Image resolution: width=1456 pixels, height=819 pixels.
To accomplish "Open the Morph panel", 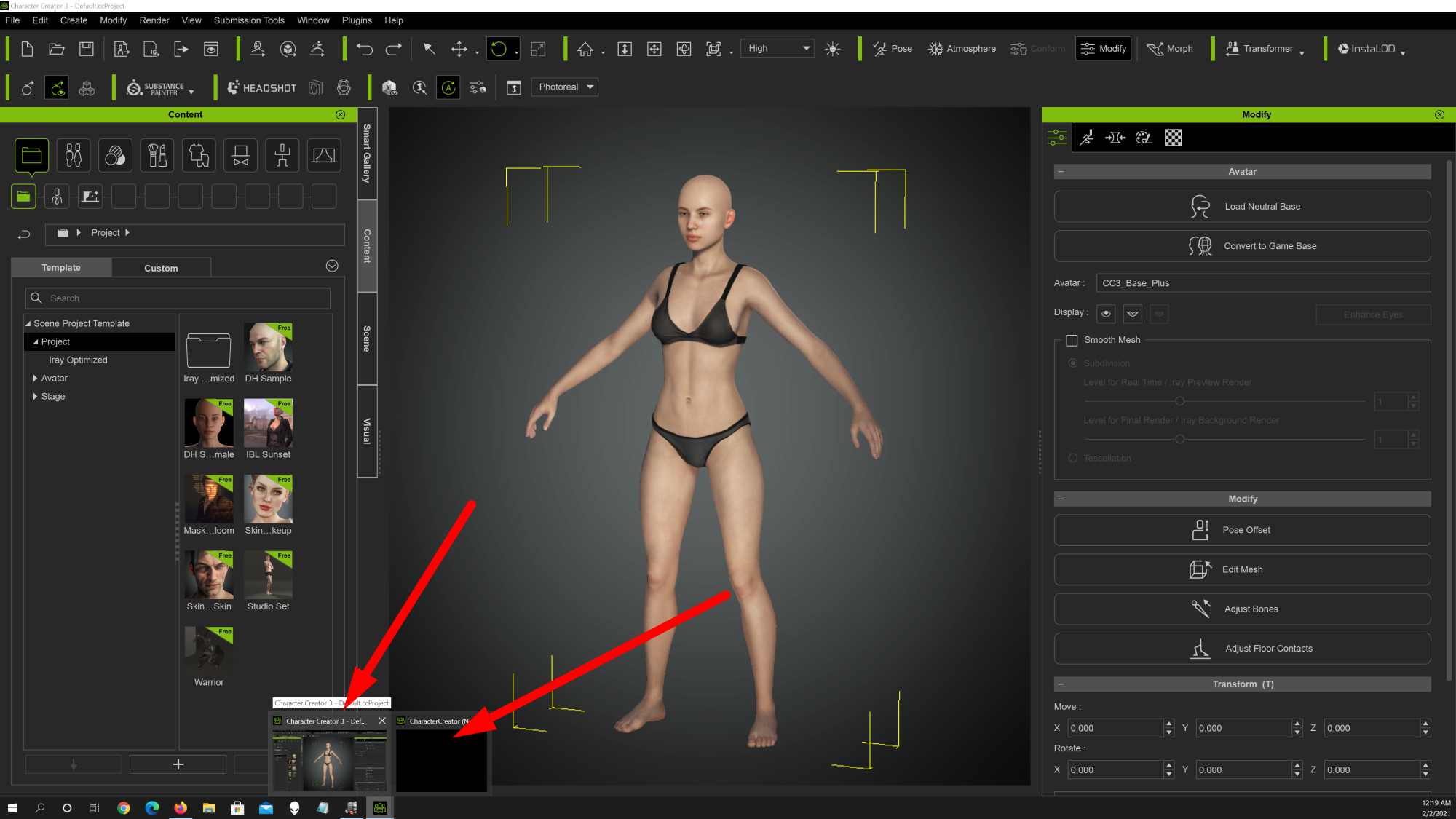I will (1170, 49).
